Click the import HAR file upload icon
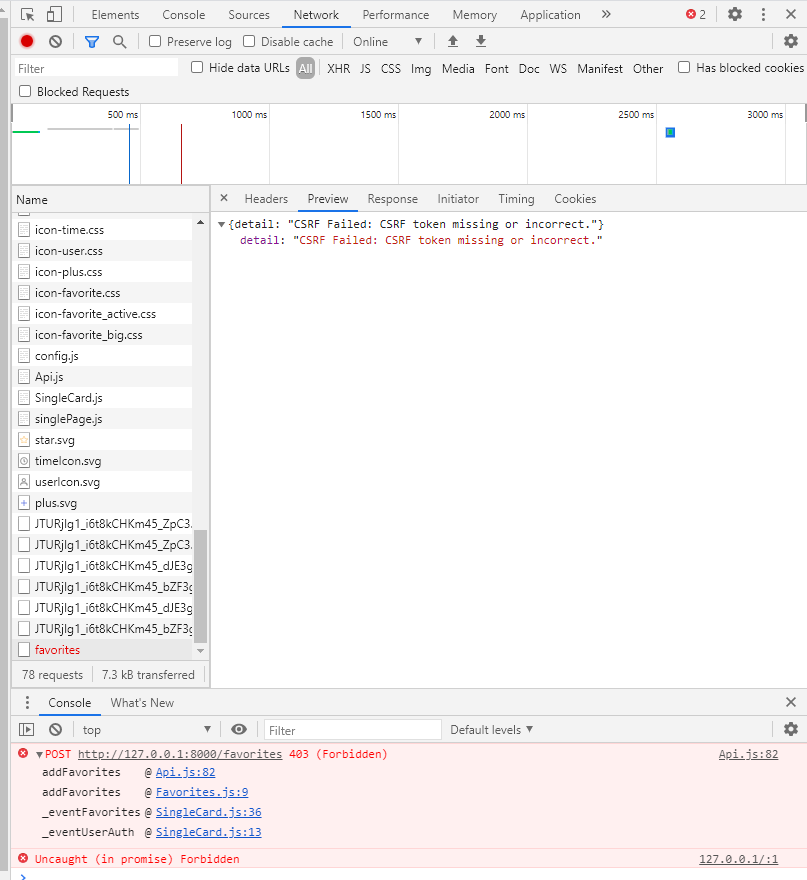This screenshot has width=807, height=880. coord(453,41)
